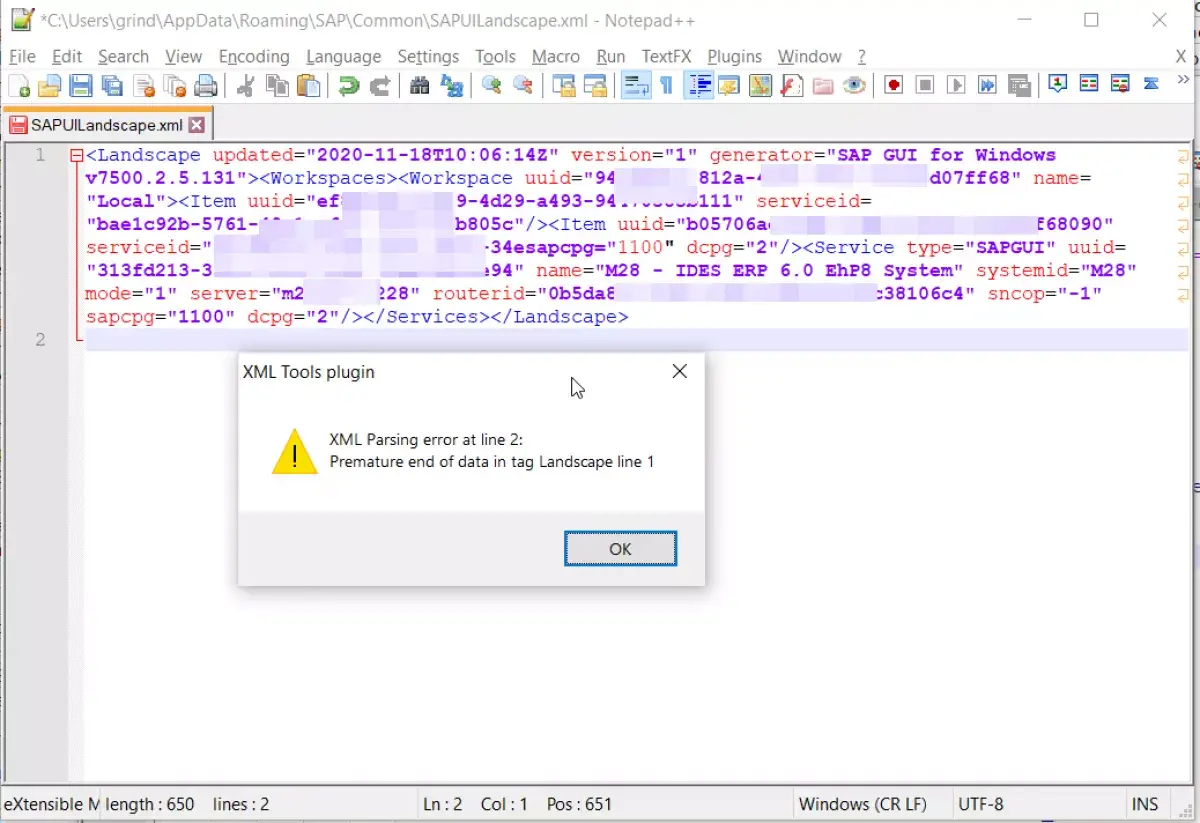Click line number 2 in the margin

(40, 339)
